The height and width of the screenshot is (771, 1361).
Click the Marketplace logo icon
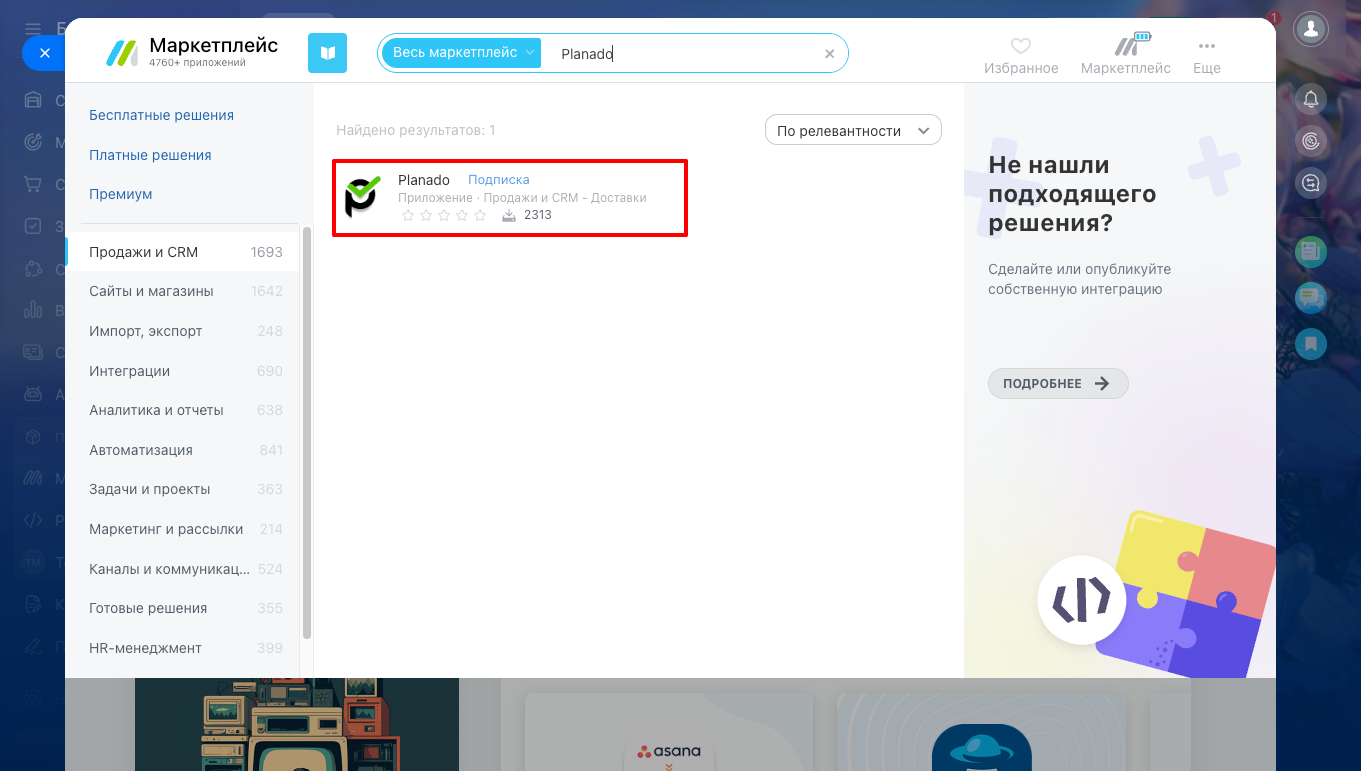coord(122,52)
